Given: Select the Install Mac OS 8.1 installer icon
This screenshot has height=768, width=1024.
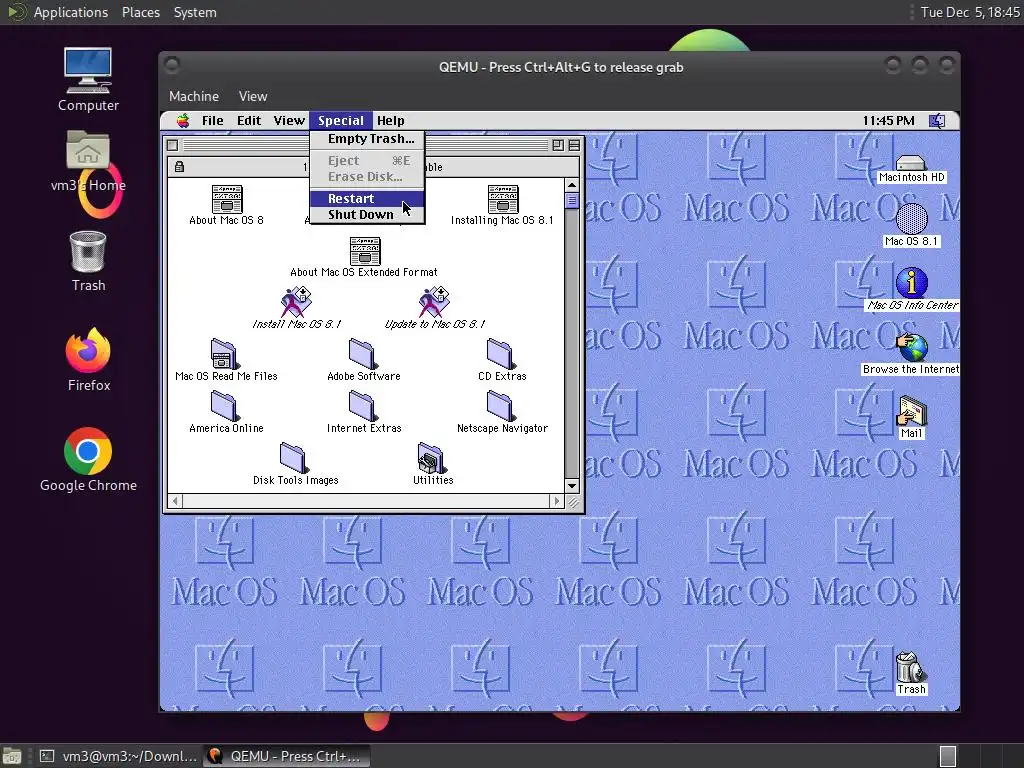Looking at the screenshot, I should coord(296,302).
